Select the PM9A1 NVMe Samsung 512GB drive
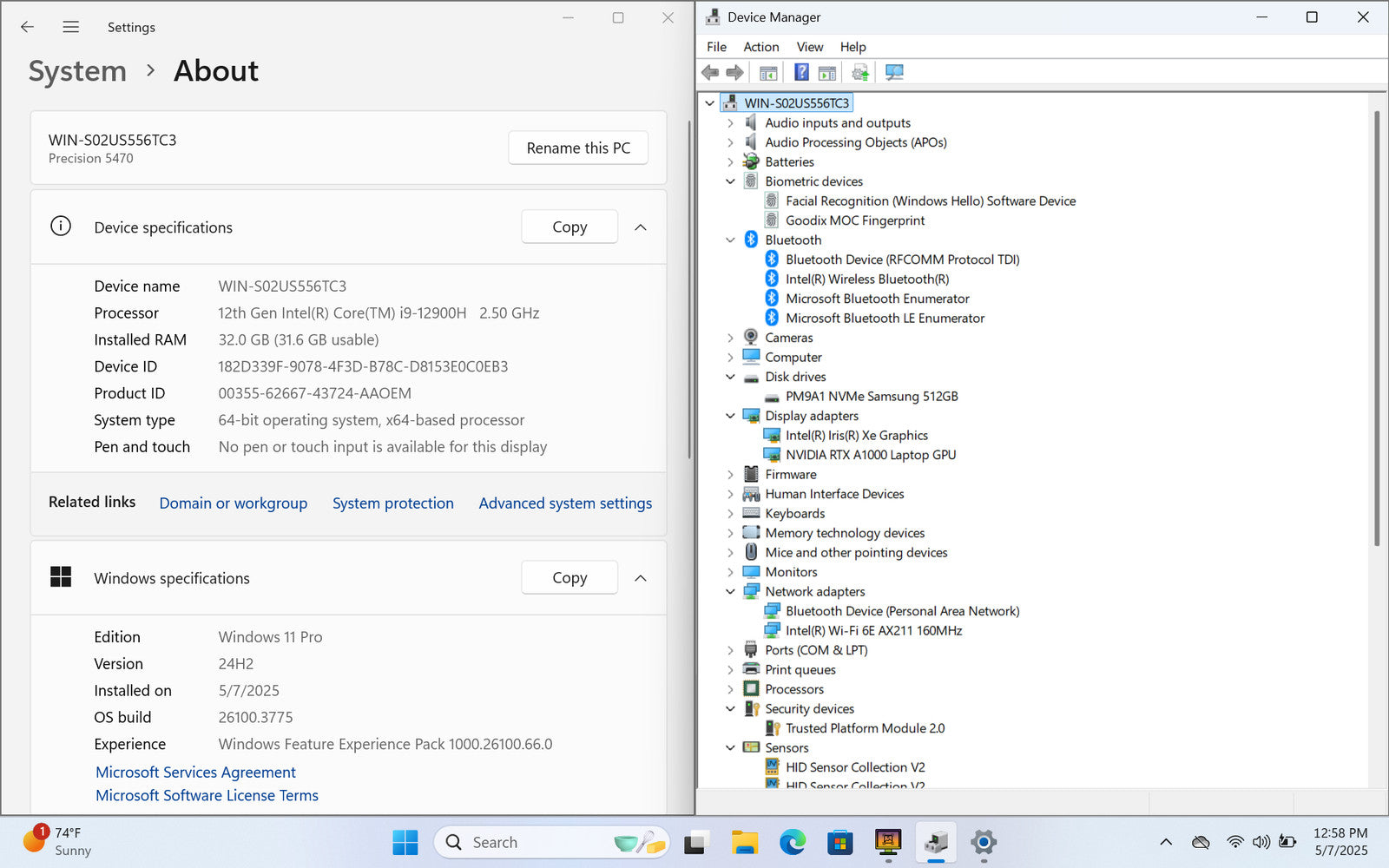Image resolution: width=1389 pixels, height=868 pixels. pos(871,396)
